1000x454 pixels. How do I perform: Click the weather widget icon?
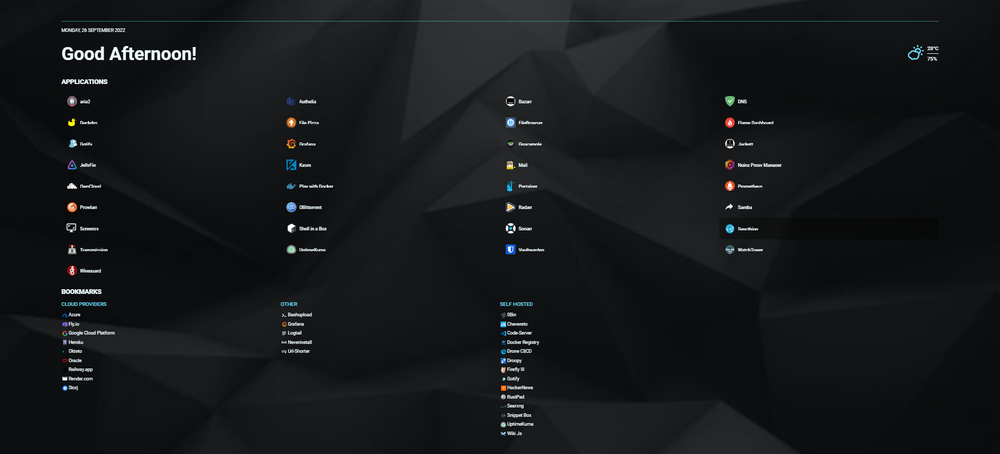click(915, 53)
